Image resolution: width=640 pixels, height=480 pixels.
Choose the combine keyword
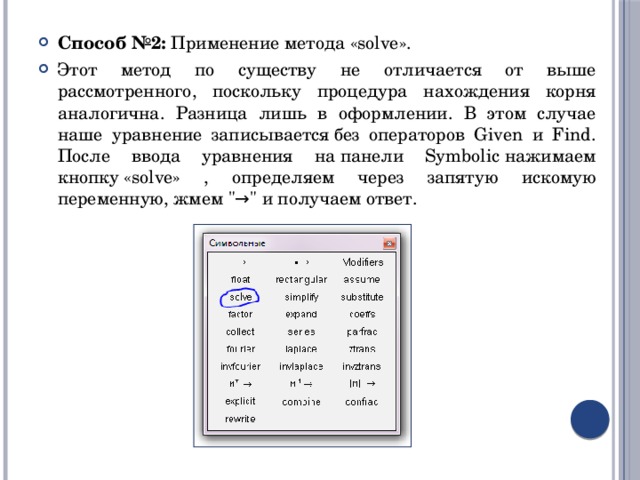pyautogui.click(x=301, y=402)
